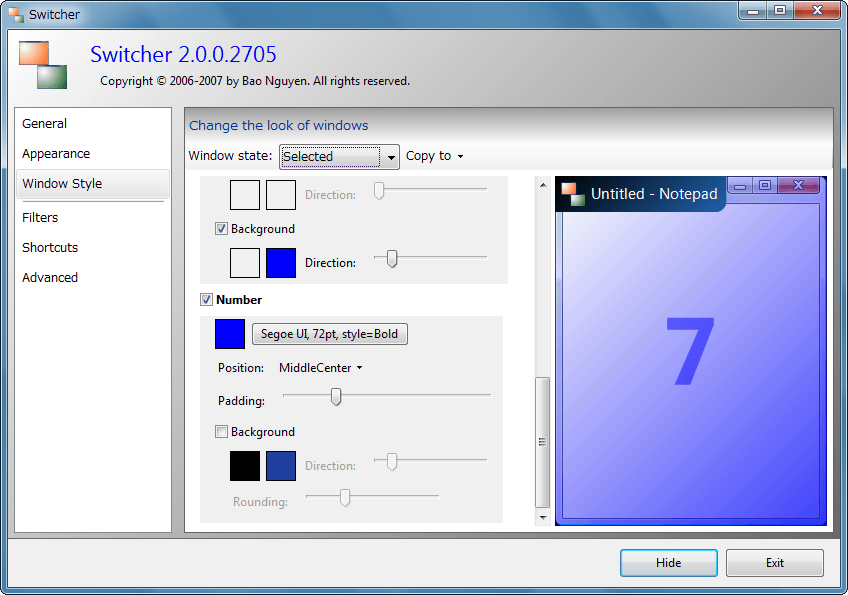
Task: Click the small Switcher icon in title bar
Action: pyautogui.click(x=16, y=15)
